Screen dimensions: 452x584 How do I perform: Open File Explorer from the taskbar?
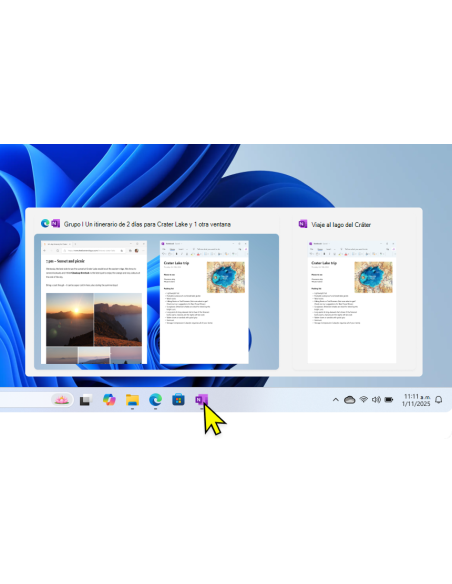coord(132,400)
